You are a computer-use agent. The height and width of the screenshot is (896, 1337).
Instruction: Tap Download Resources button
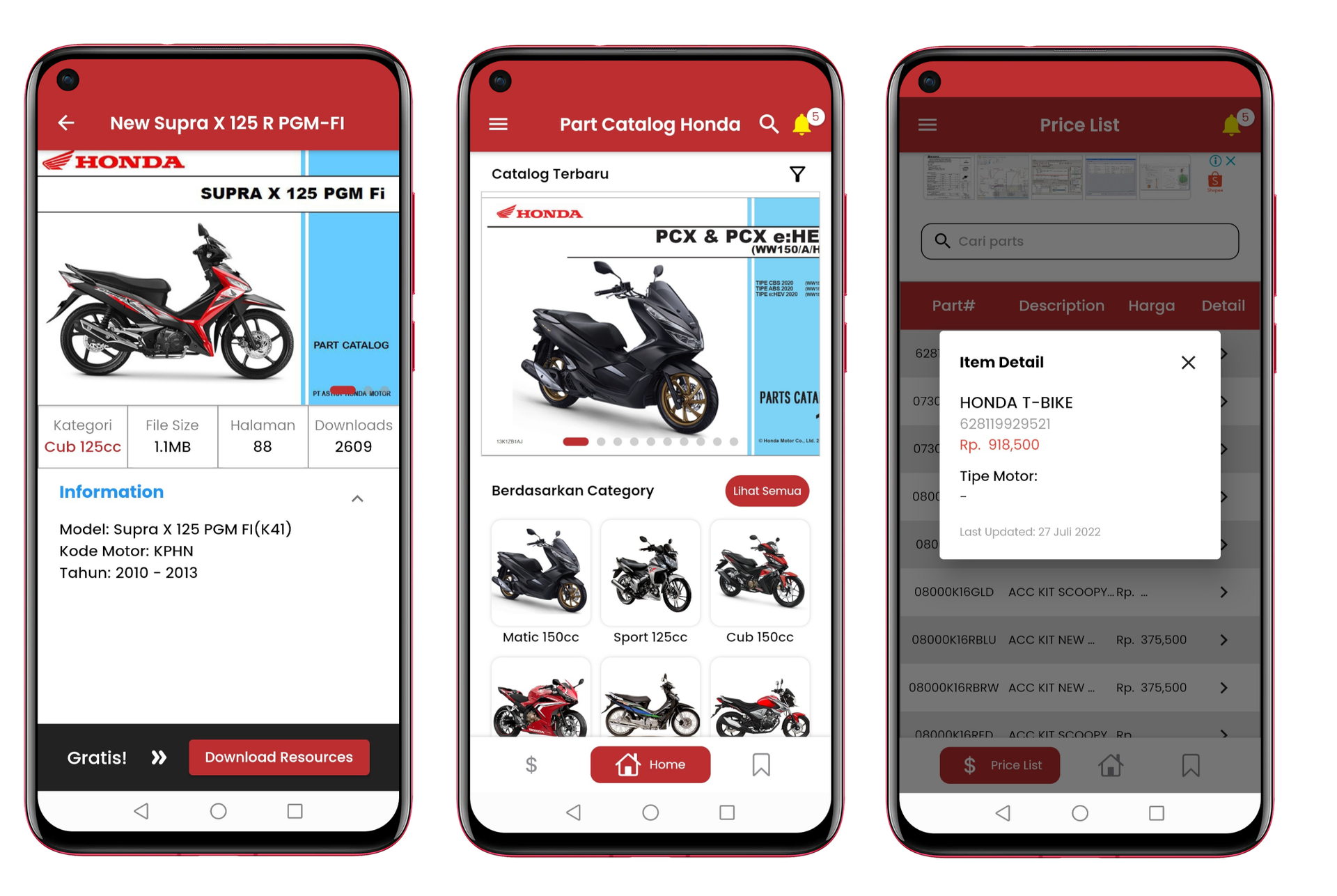pos(279,756)
